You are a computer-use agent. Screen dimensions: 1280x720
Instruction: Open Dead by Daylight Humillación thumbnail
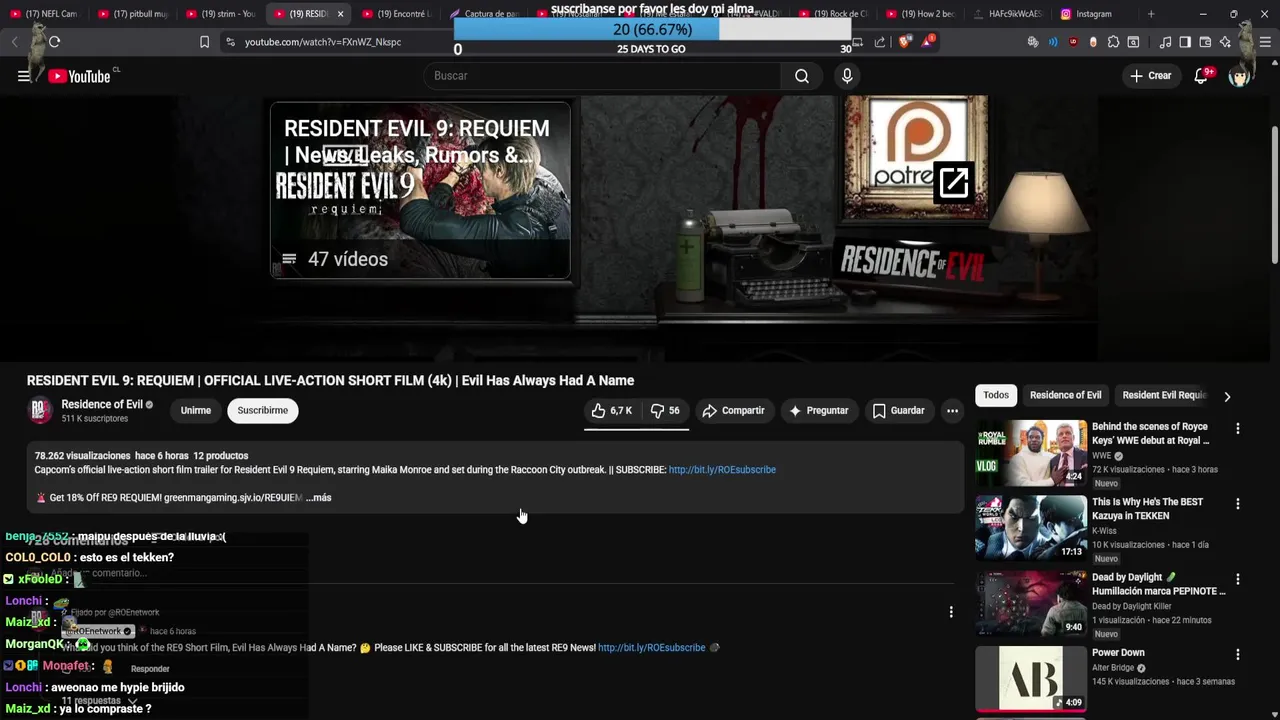coord(1031,604)
